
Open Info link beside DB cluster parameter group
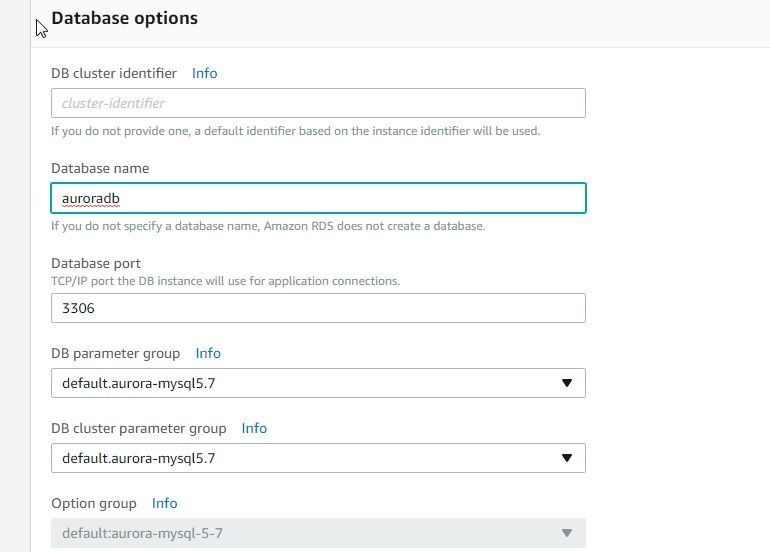point(254,428)
